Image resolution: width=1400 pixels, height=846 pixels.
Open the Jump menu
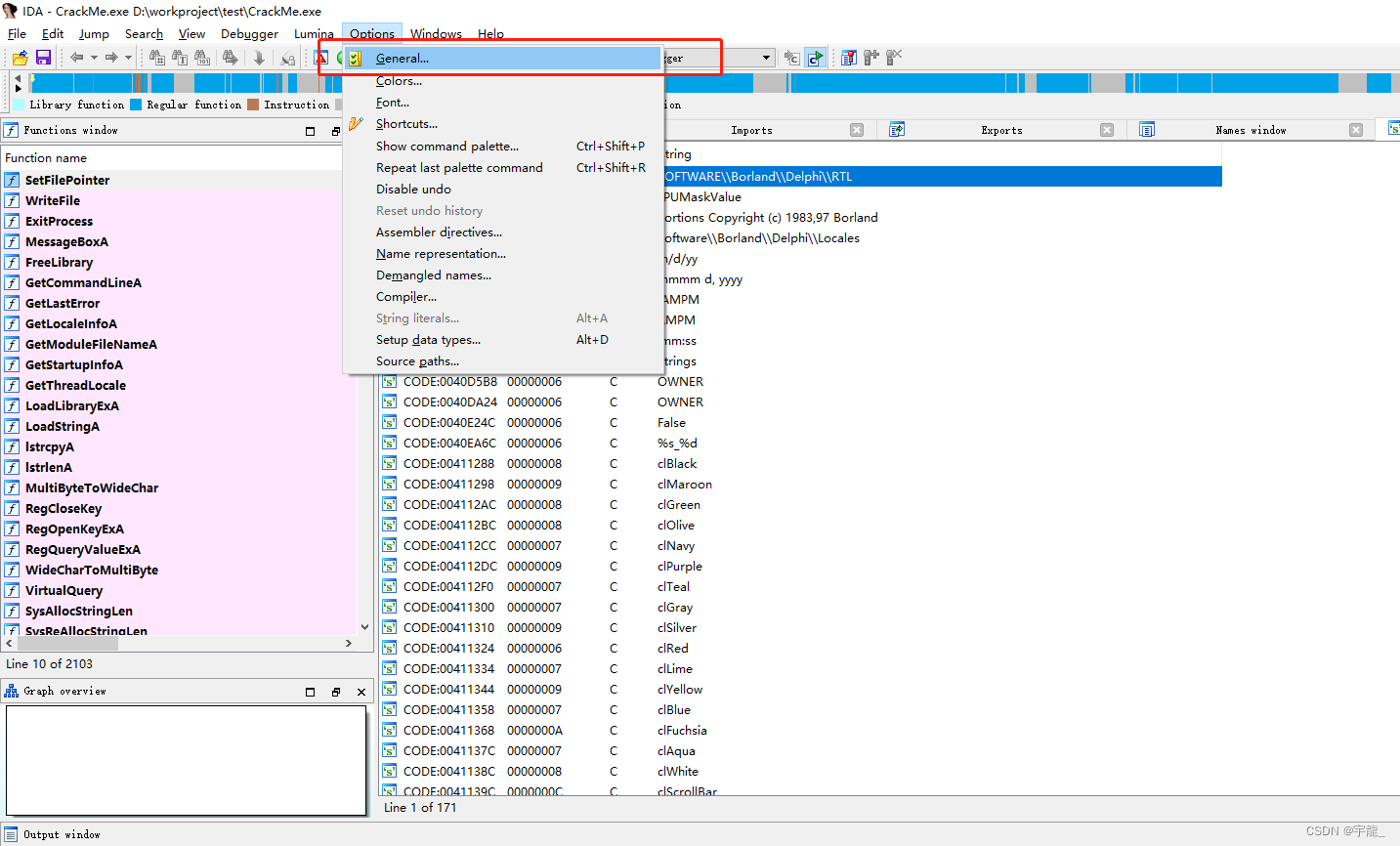94,33
